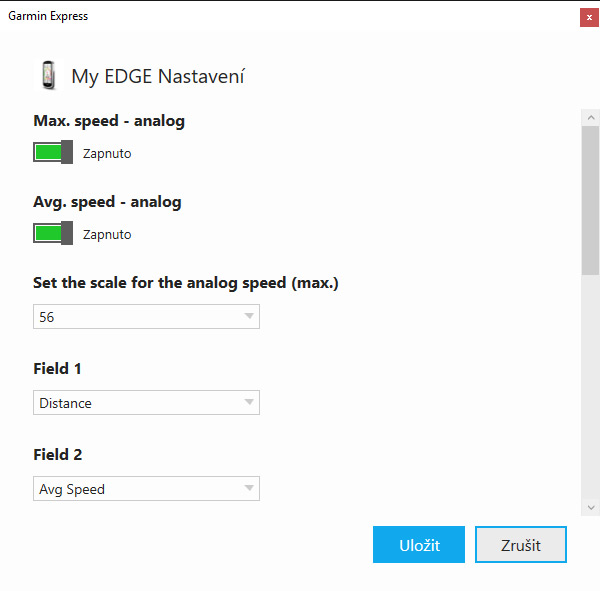Viewport: 600px width, 591px height.
Task: Open the analog speed scale dropdown showing 56
Action: pos(146,317)
